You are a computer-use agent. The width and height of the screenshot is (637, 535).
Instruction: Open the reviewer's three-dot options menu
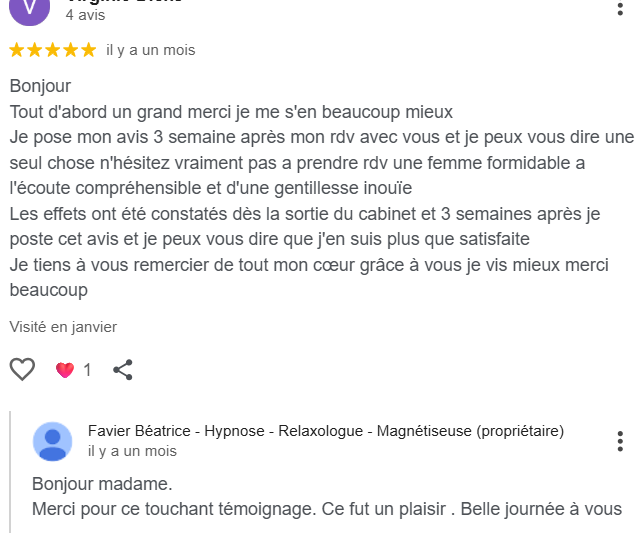click(623, 8)
